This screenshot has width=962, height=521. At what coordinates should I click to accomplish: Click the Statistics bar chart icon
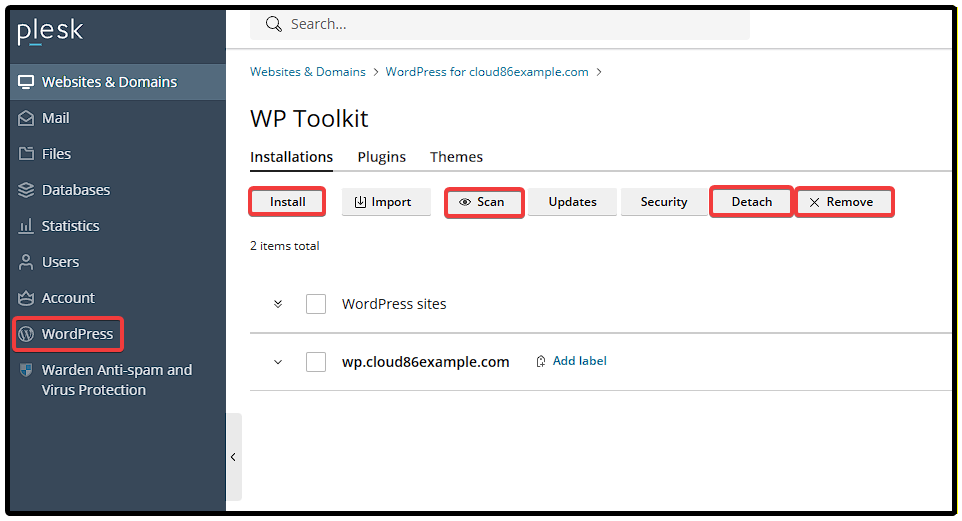pos(26,226)
